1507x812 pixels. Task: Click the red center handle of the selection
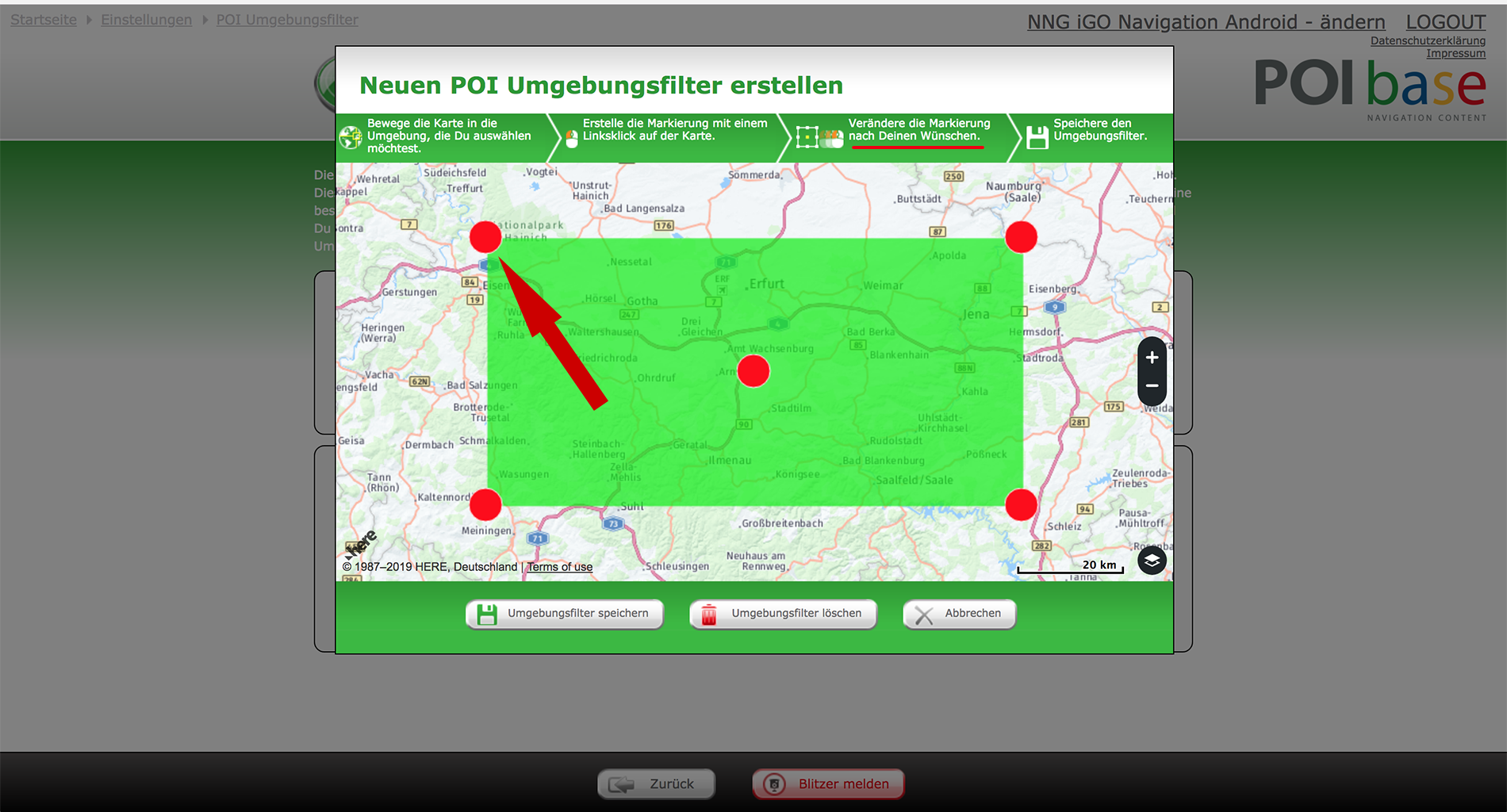pyautogui.click(x=753, y=371)
